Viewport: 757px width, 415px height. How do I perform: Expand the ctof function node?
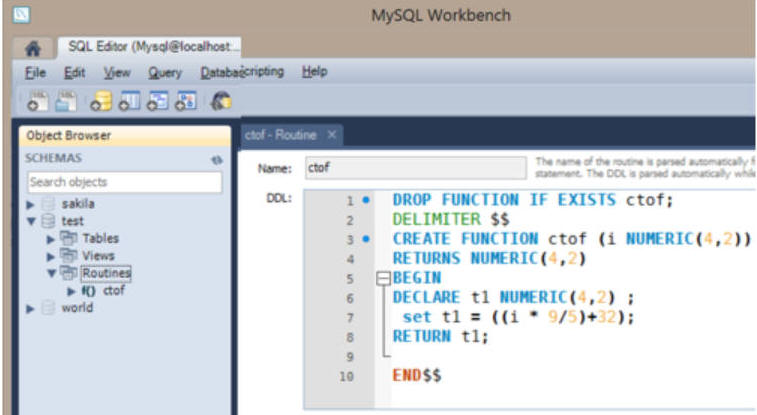tap(71, 291)
